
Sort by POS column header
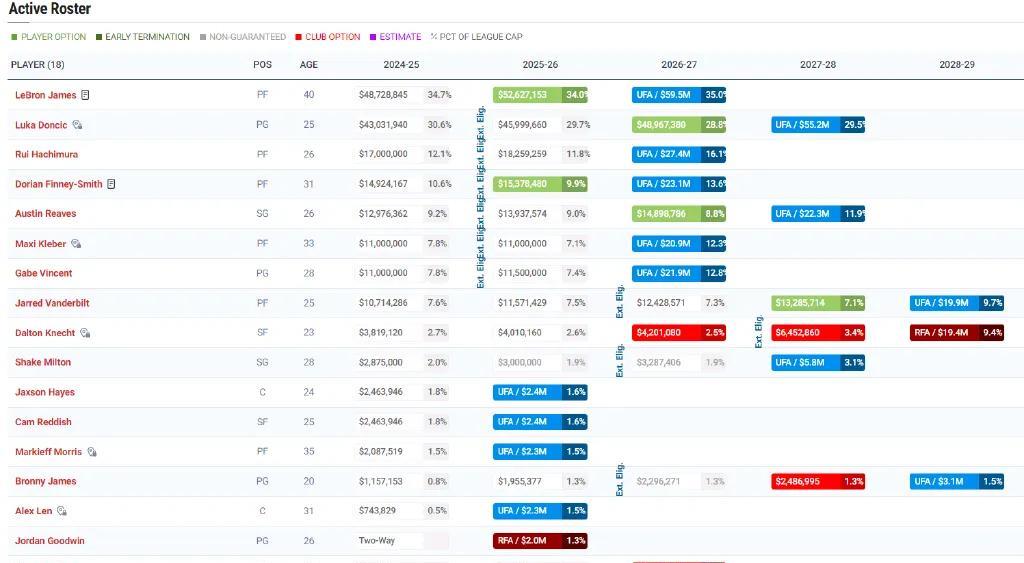click(x=263, y=65)
